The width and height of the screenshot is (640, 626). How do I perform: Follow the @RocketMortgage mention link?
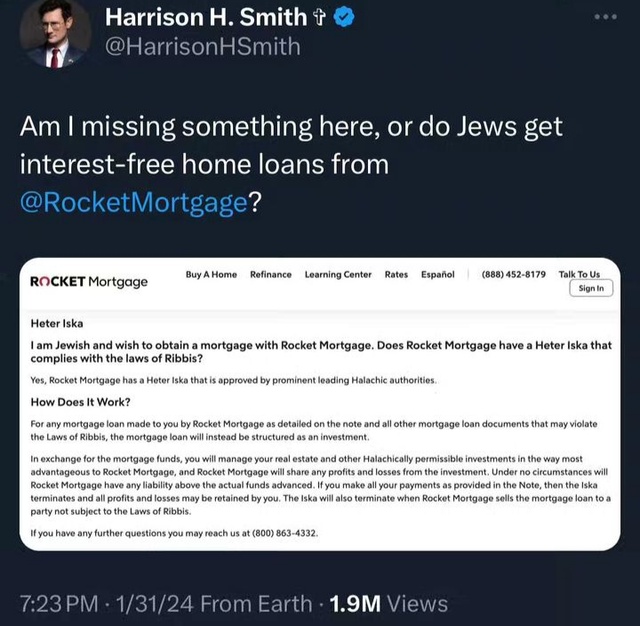coord(133,202)
